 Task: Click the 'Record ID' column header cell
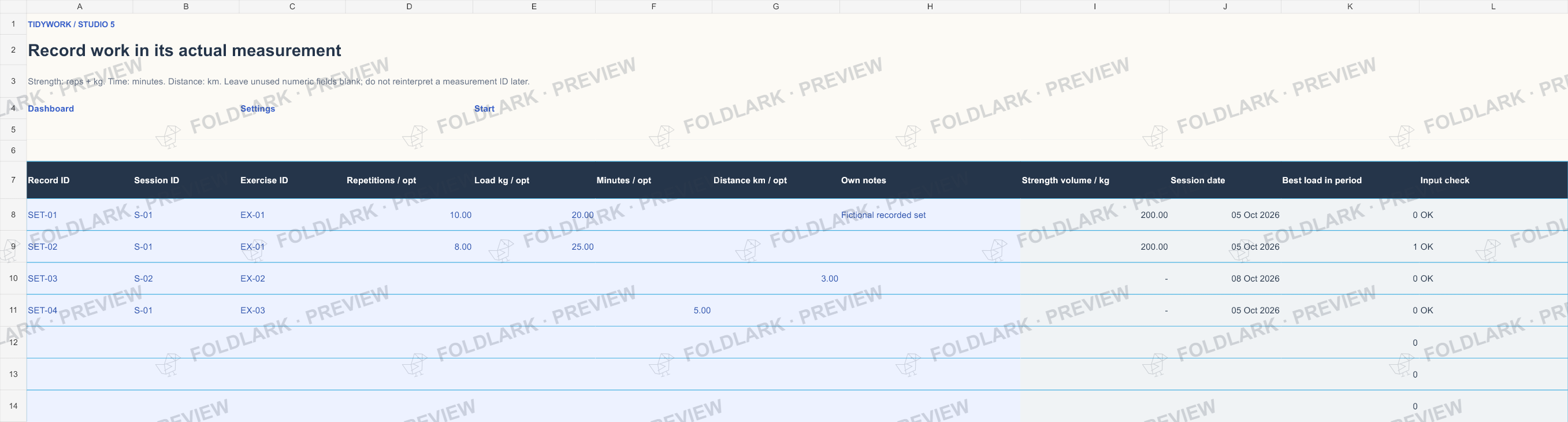point(80,180)
